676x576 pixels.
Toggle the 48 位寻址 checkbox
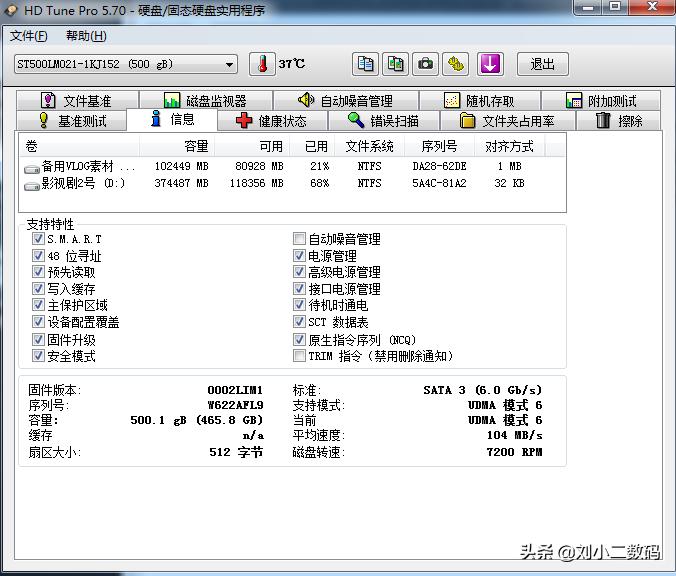pos(38,255)
